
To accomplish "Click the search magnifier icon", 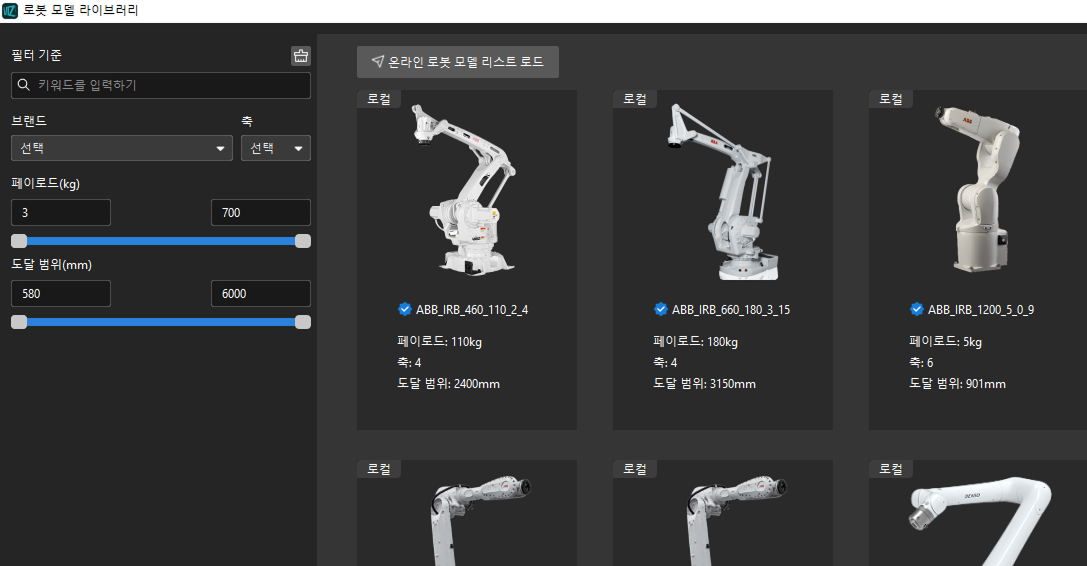I will pos(24,86).
